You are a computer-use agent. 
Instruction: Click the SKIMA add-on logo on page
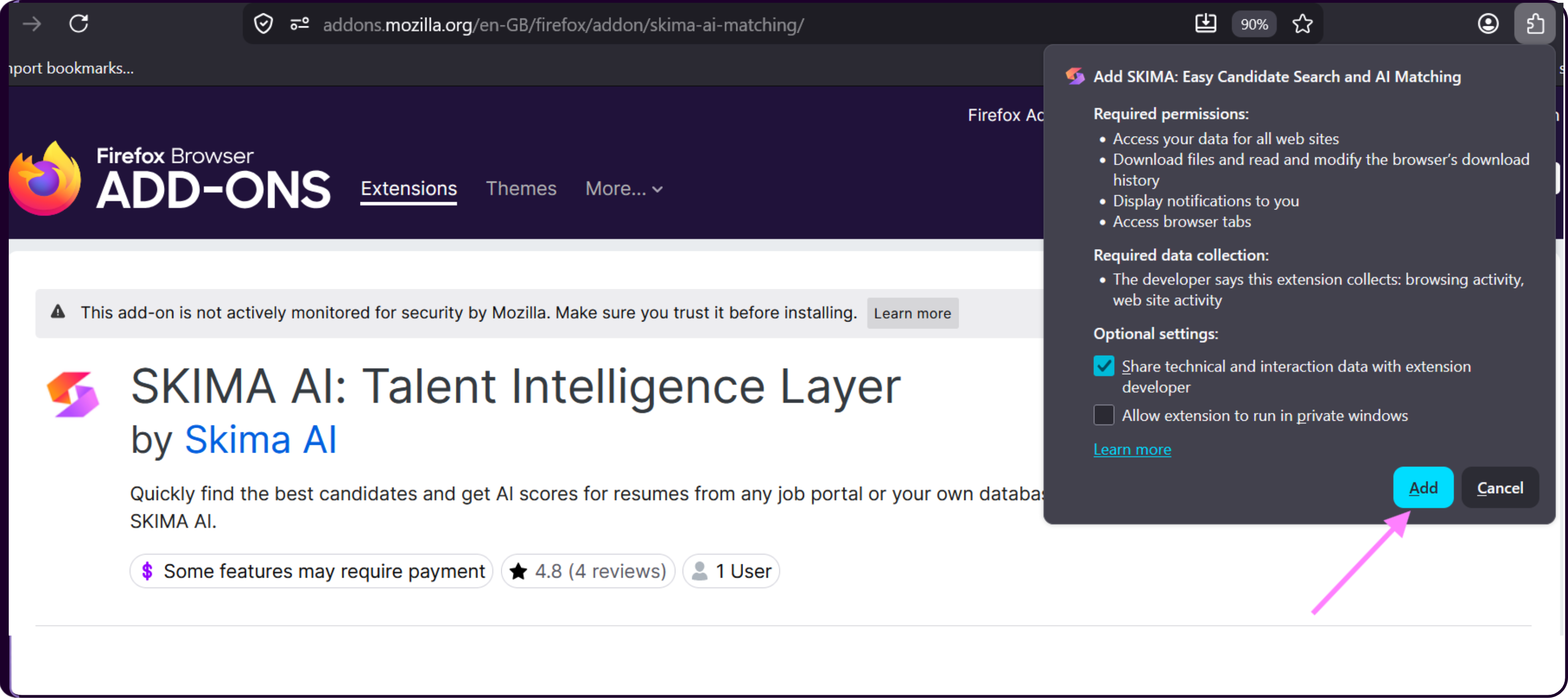click(x=73, y=394)
